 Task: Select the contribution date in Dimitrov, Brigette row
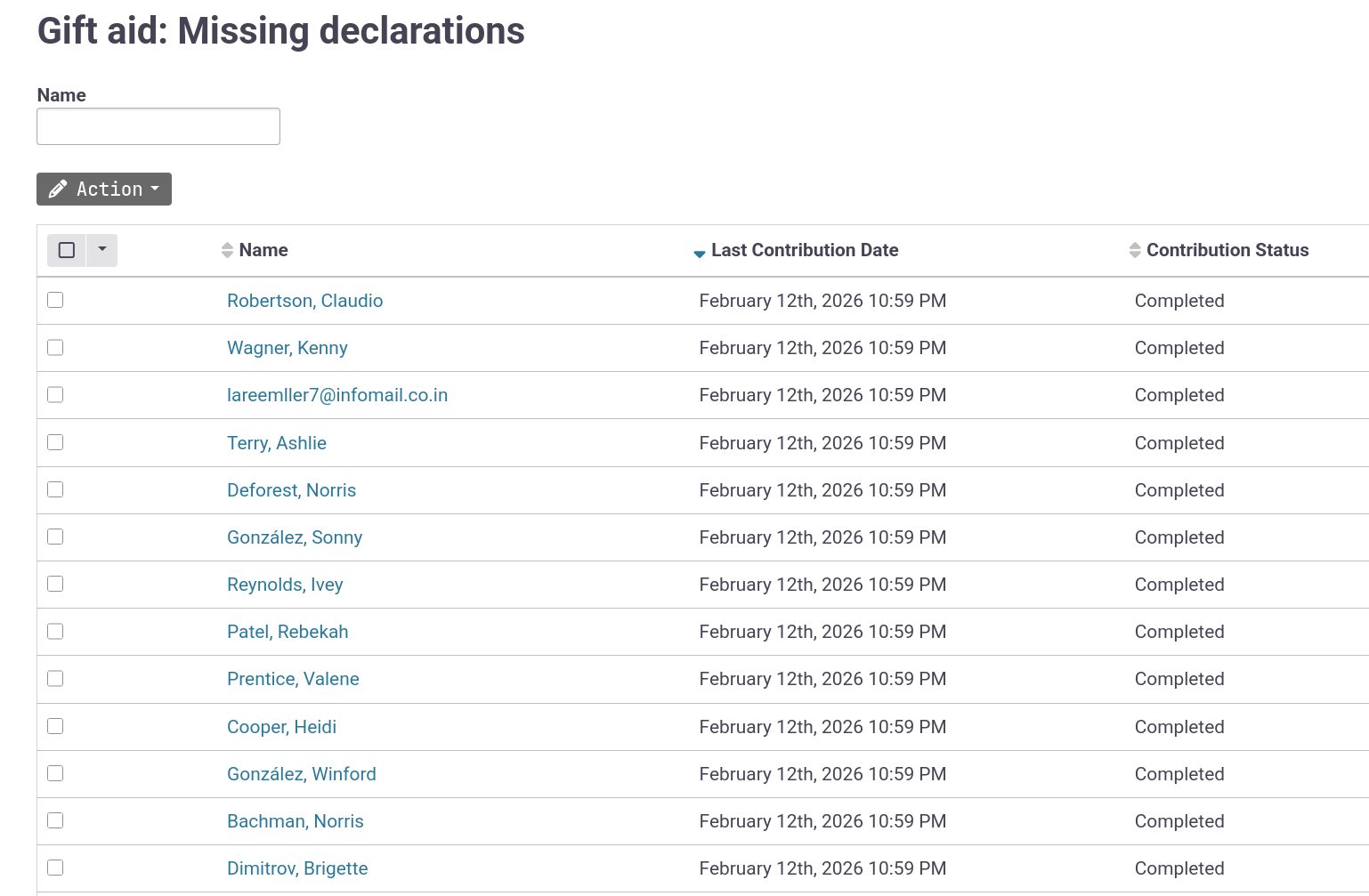[x=822, y=868]
